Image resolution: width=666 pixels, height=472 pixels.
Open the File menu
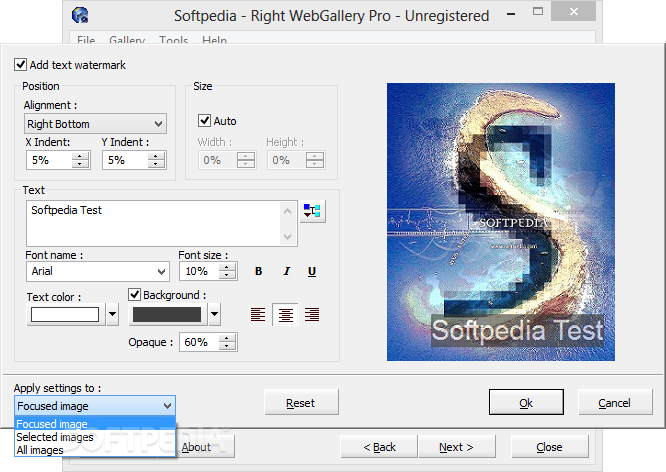[86, 40]
